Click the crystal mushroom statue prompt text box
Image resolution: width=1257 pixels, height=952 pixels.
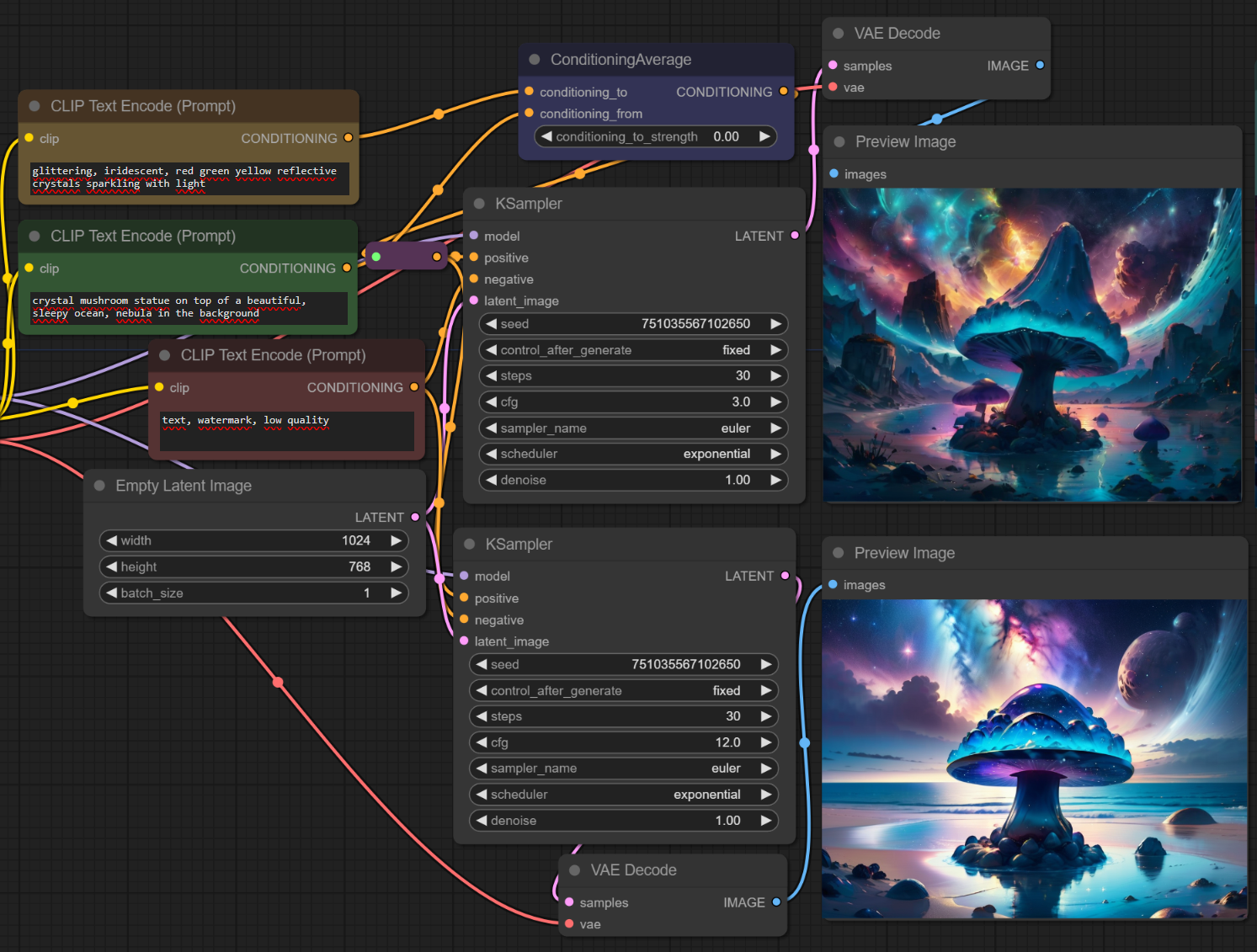[189, 307]
